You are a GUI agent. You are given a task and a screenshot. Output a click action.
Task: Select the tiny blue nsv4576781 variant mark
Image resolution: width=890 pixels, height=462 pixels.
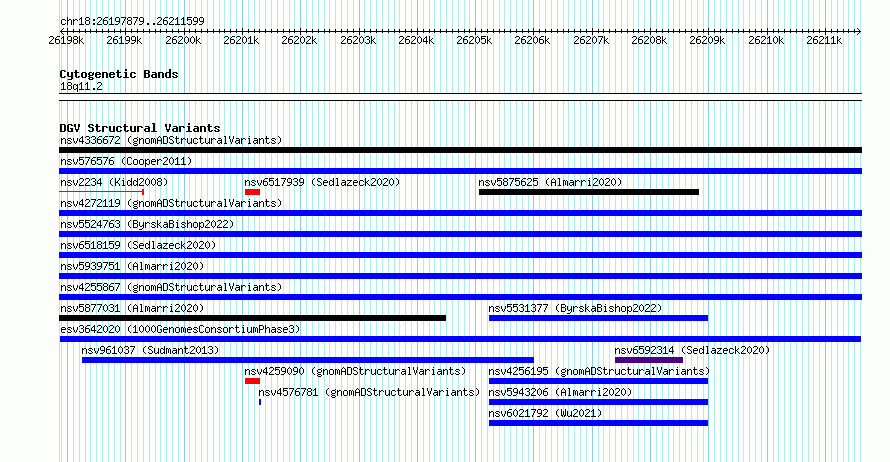(x=260, y=402)
